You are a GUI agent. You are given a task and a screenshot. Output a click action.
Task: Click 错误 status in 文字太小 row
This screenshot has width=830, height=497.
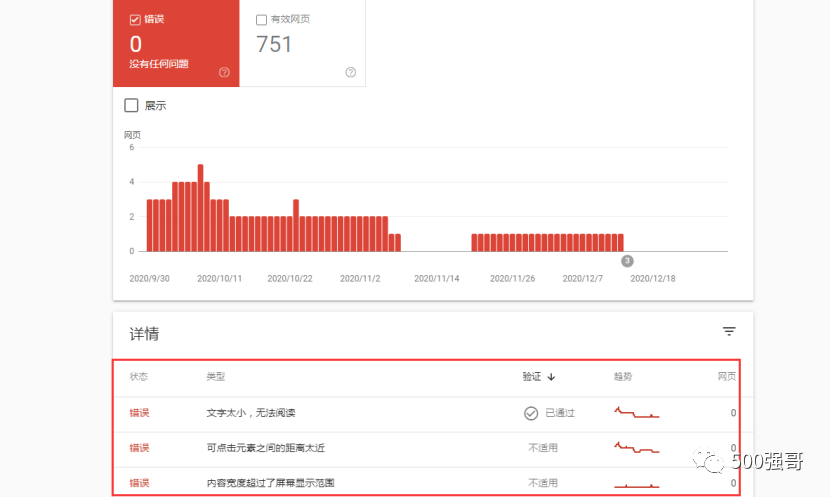[x=139, y=413]
